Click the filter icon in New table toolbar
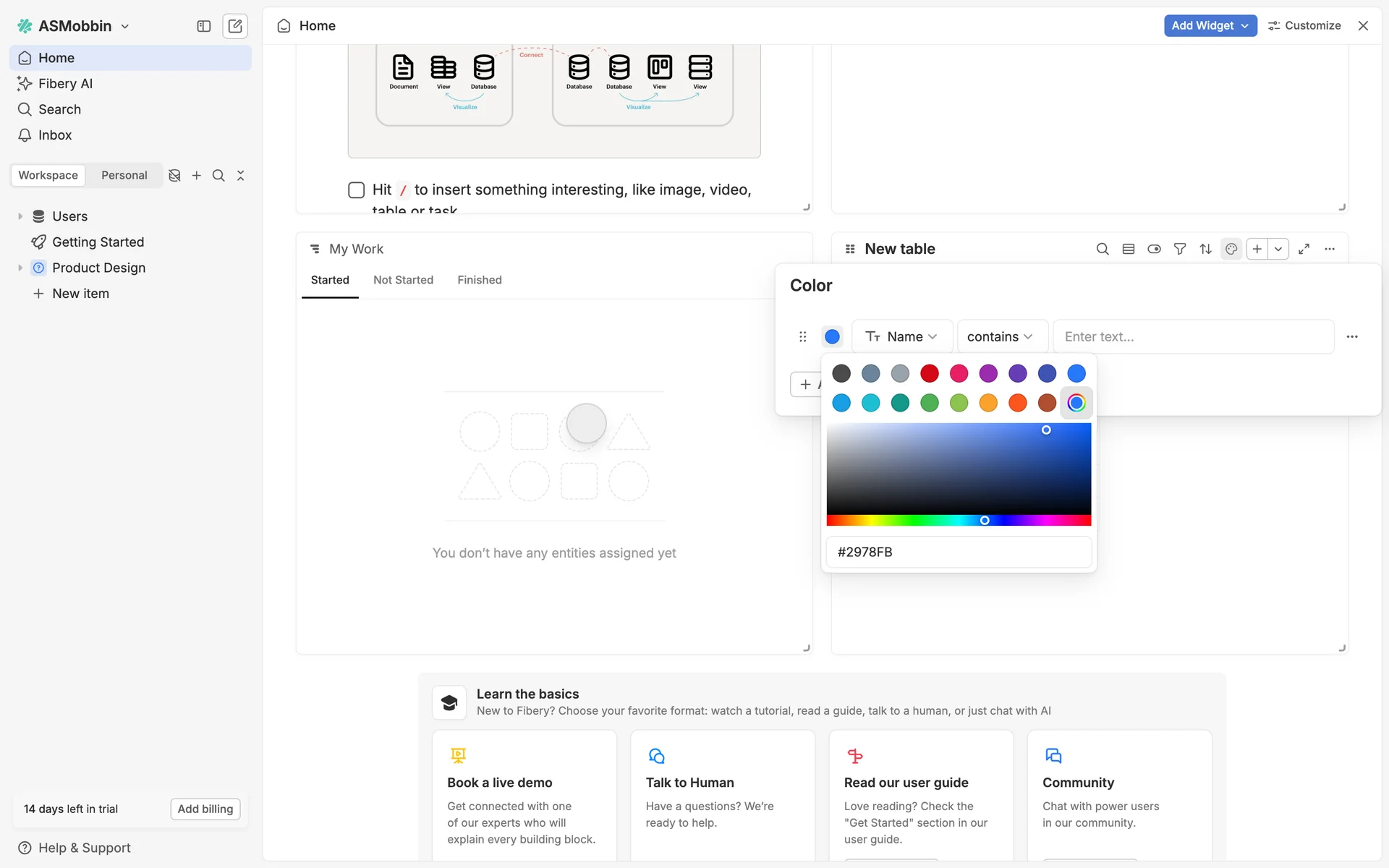Screen dimensions: 1389x868 (1179, 249)
